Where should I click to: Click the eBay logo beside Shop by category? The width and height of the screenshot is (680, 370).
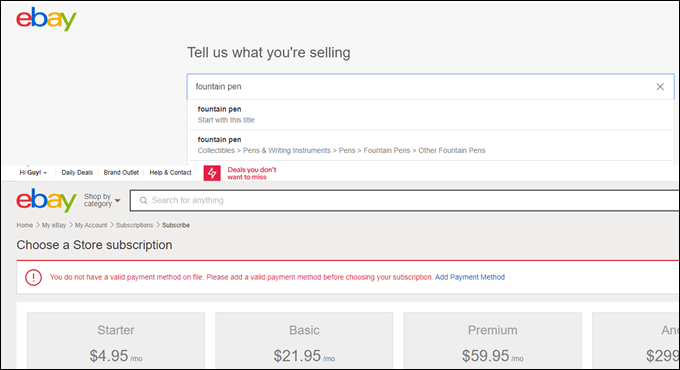[46, 200]
